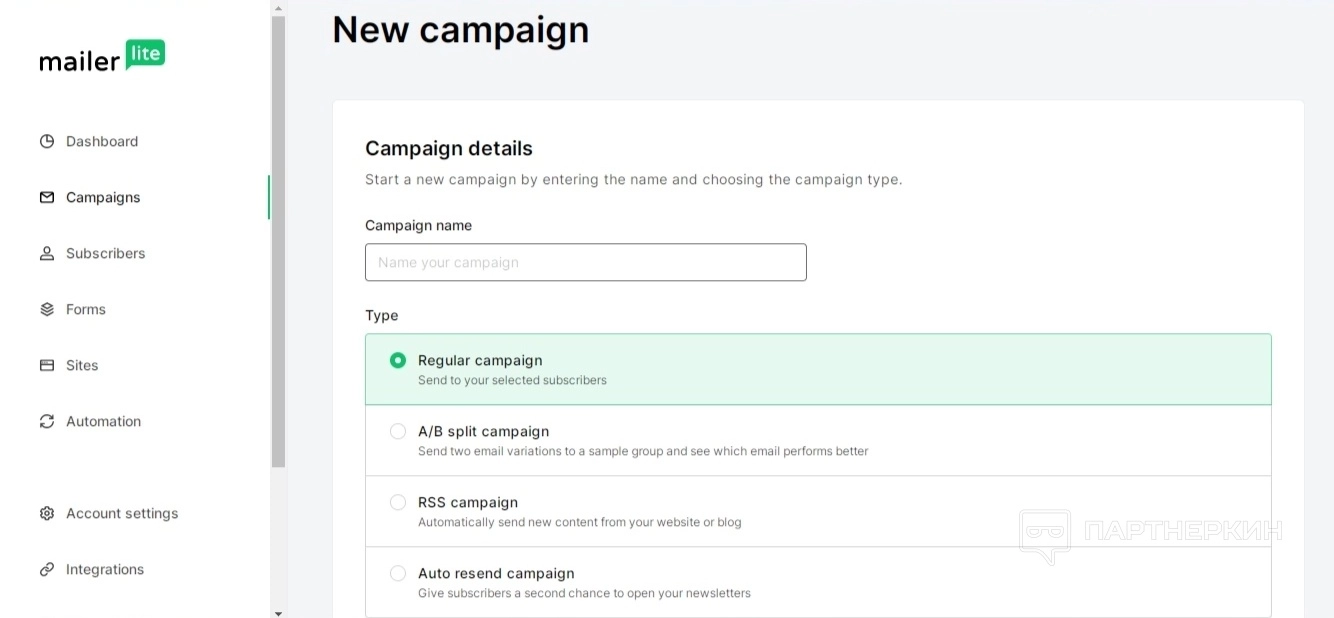Focus the Campaign name input field
Viewport: 1334px width, 618px height.
585,262
